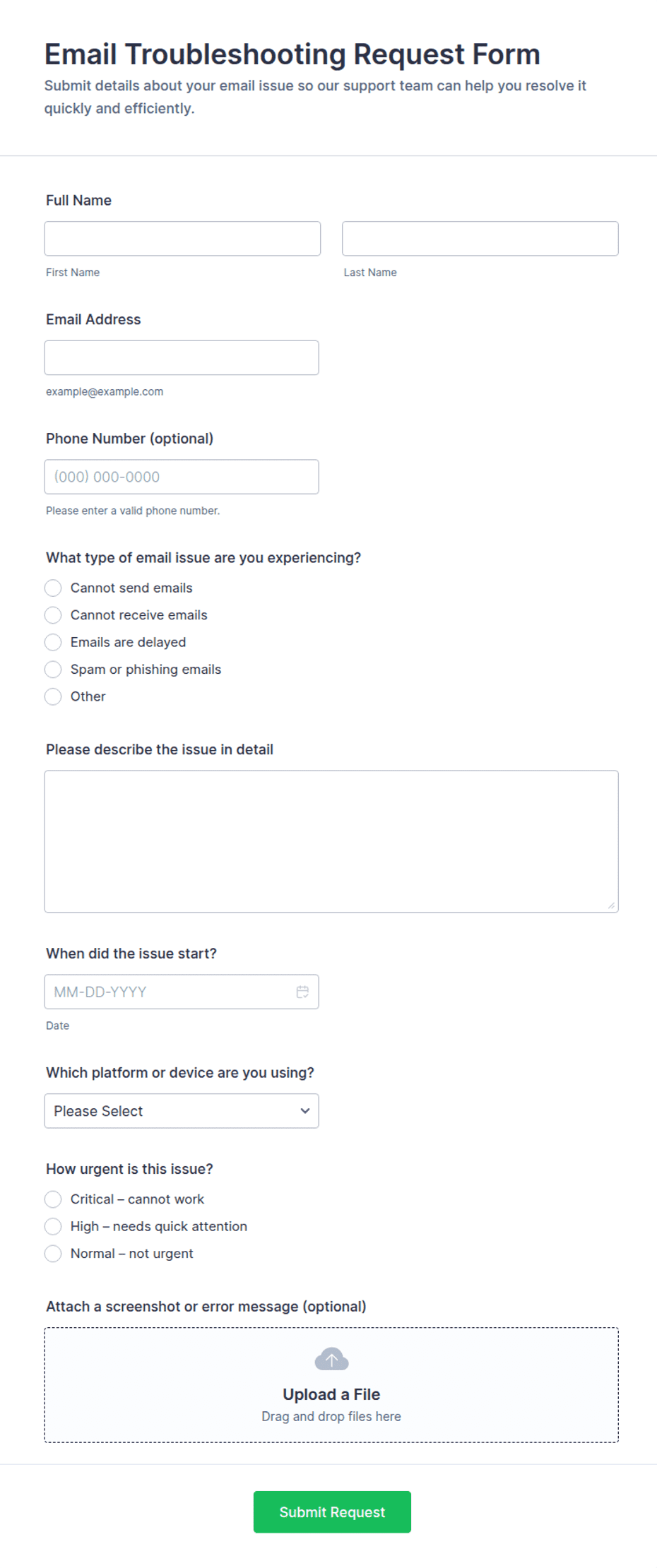Expand the 'Please Select' dropdown chevron
Screen dimensions: 657x1568
tap(304, 1111)
